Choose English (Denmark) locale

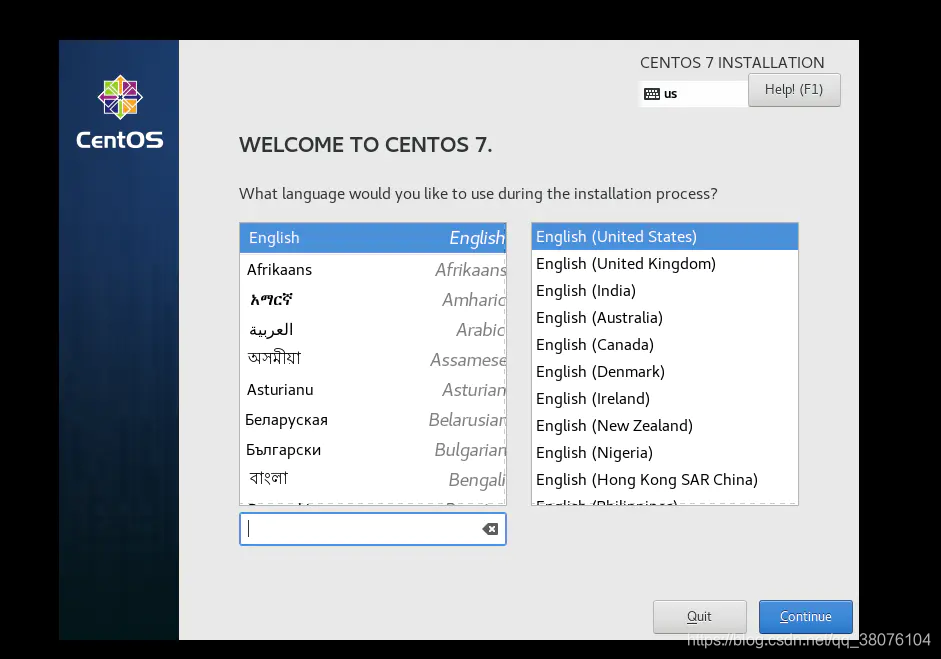point(664,372)
